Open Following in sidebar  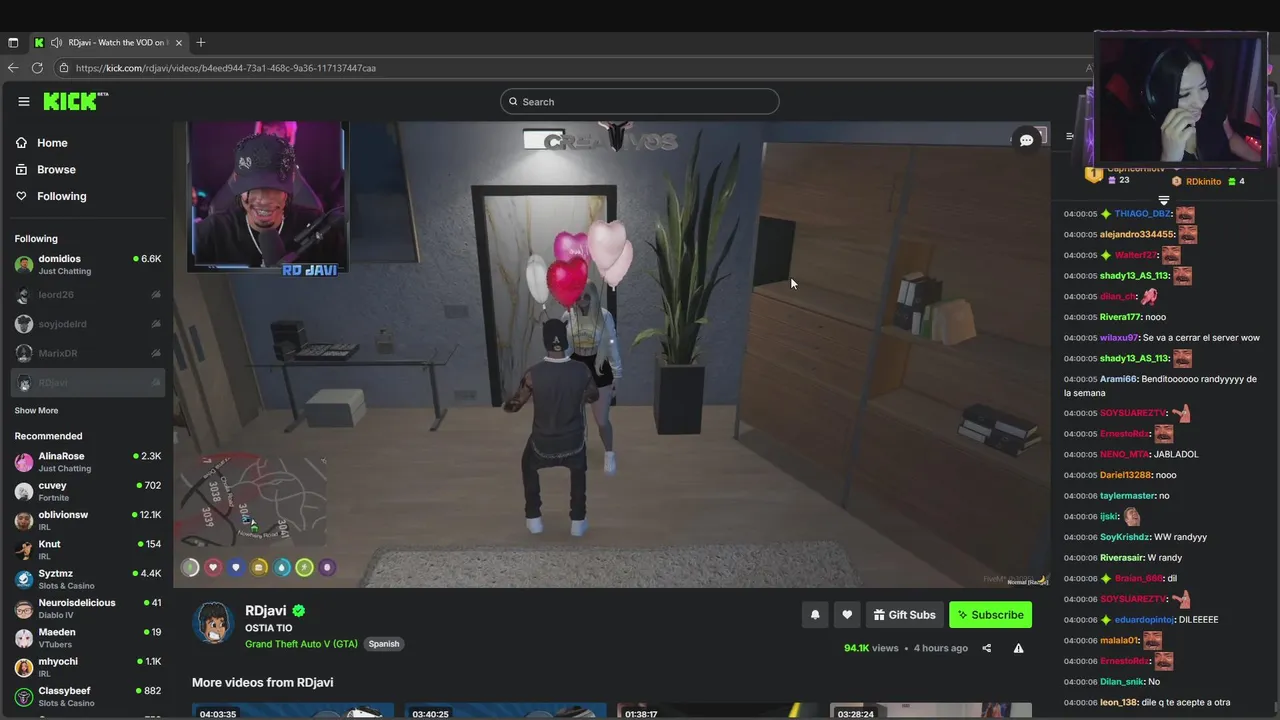pos(61,197)
